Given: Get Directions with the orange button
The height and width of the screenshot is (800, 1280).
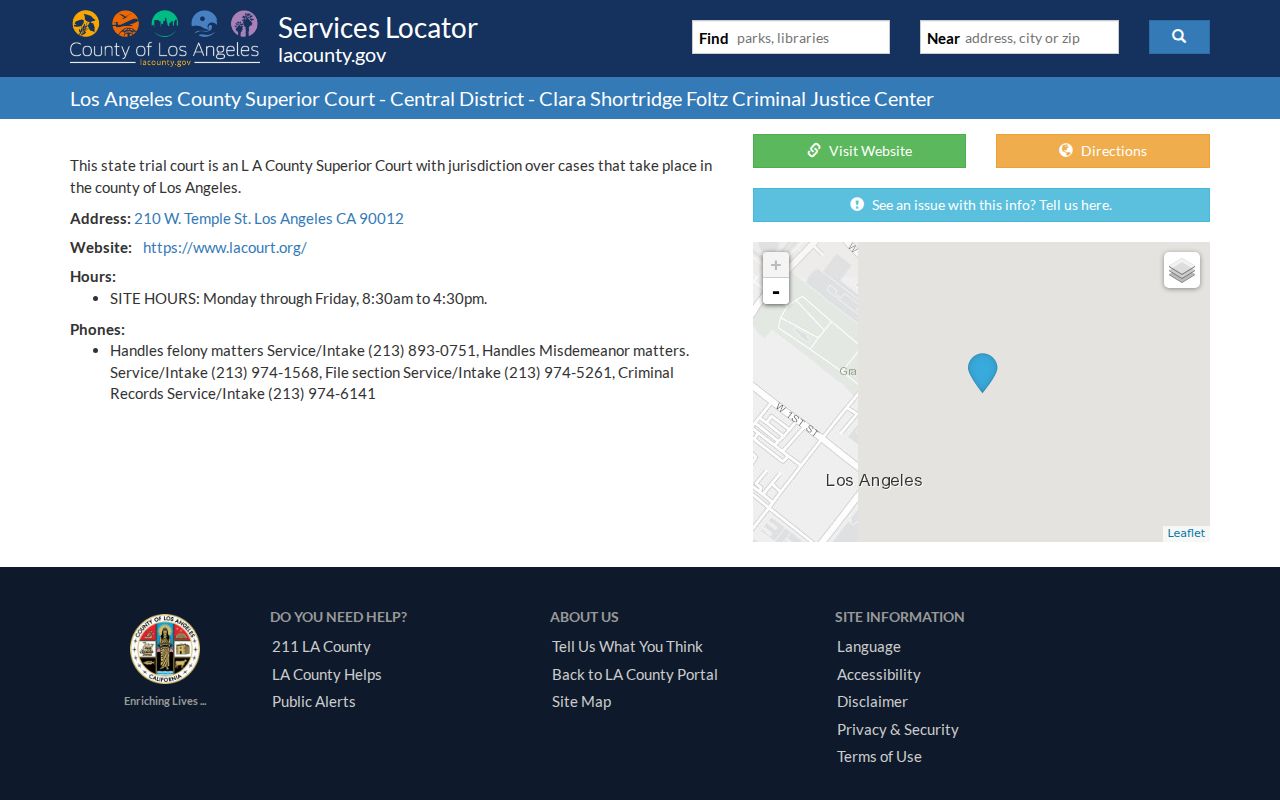Looking at the screenshot, I should (1103, 151).
